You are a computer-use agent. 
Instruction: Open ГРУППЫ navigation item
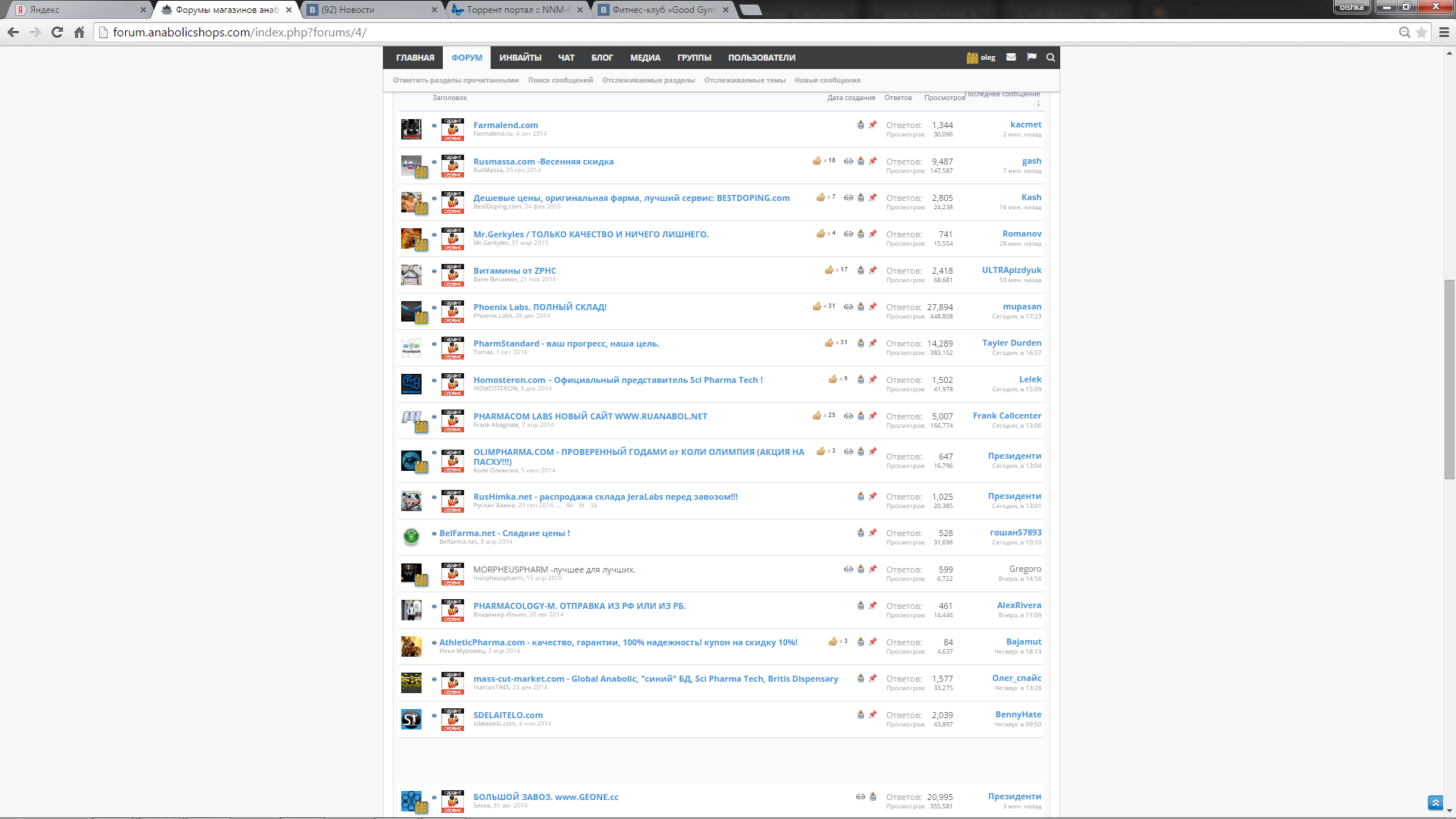click(694, 58)
